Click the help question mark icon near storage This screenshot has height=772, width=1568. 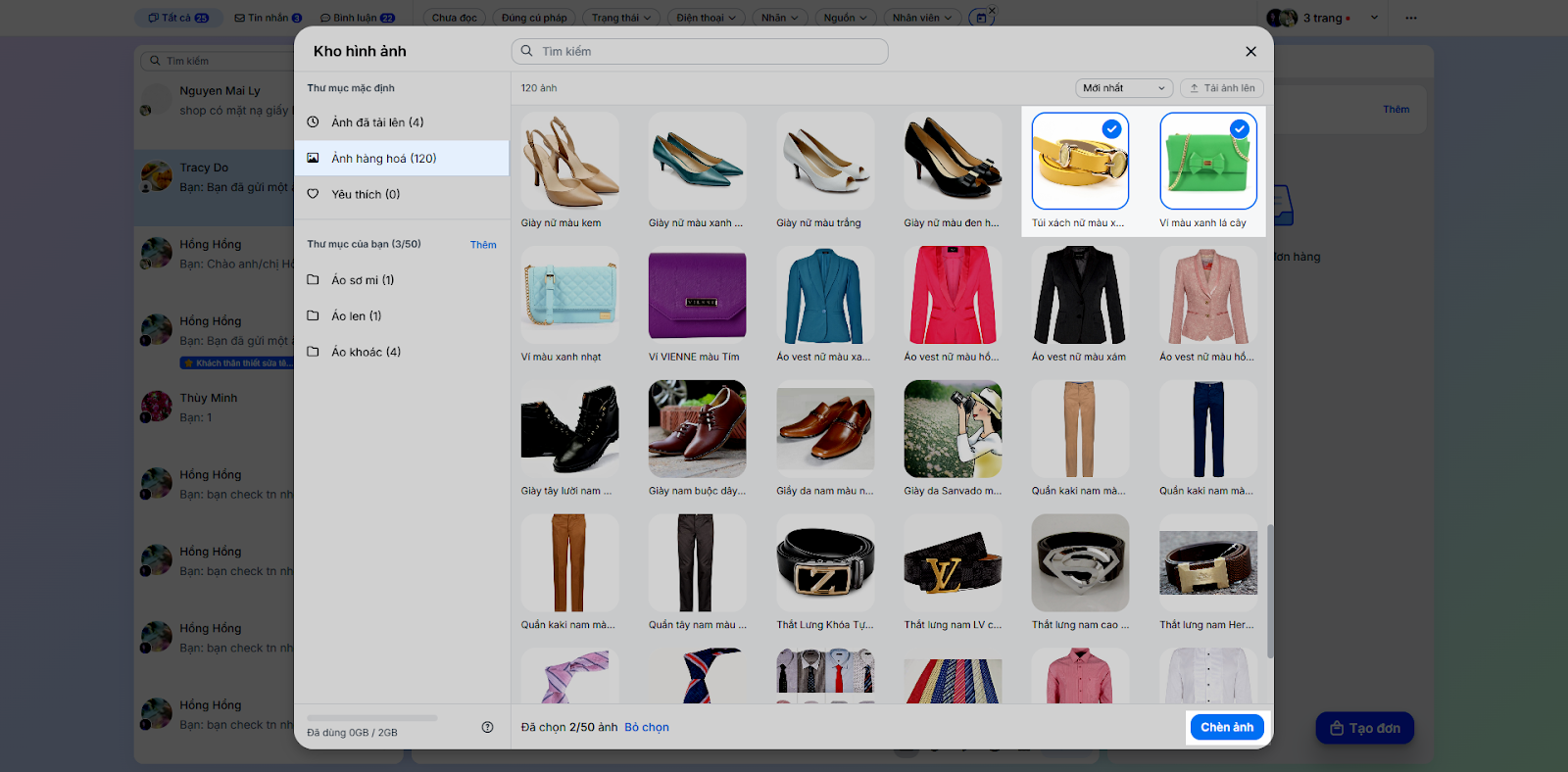pyautogui.click(x=487, y=727)
